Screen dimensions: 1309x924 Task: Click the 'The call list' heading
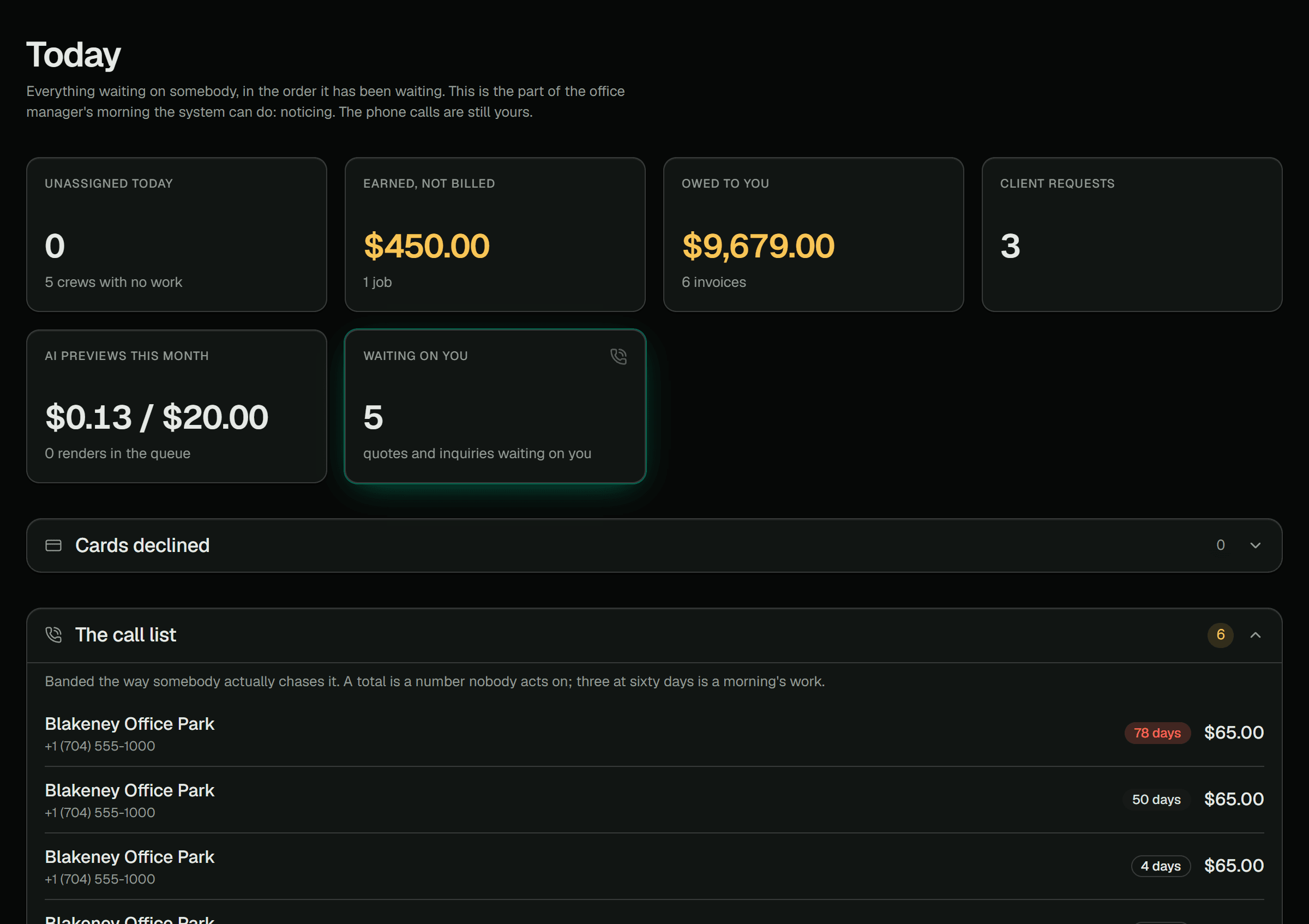(x=125, y=635)
